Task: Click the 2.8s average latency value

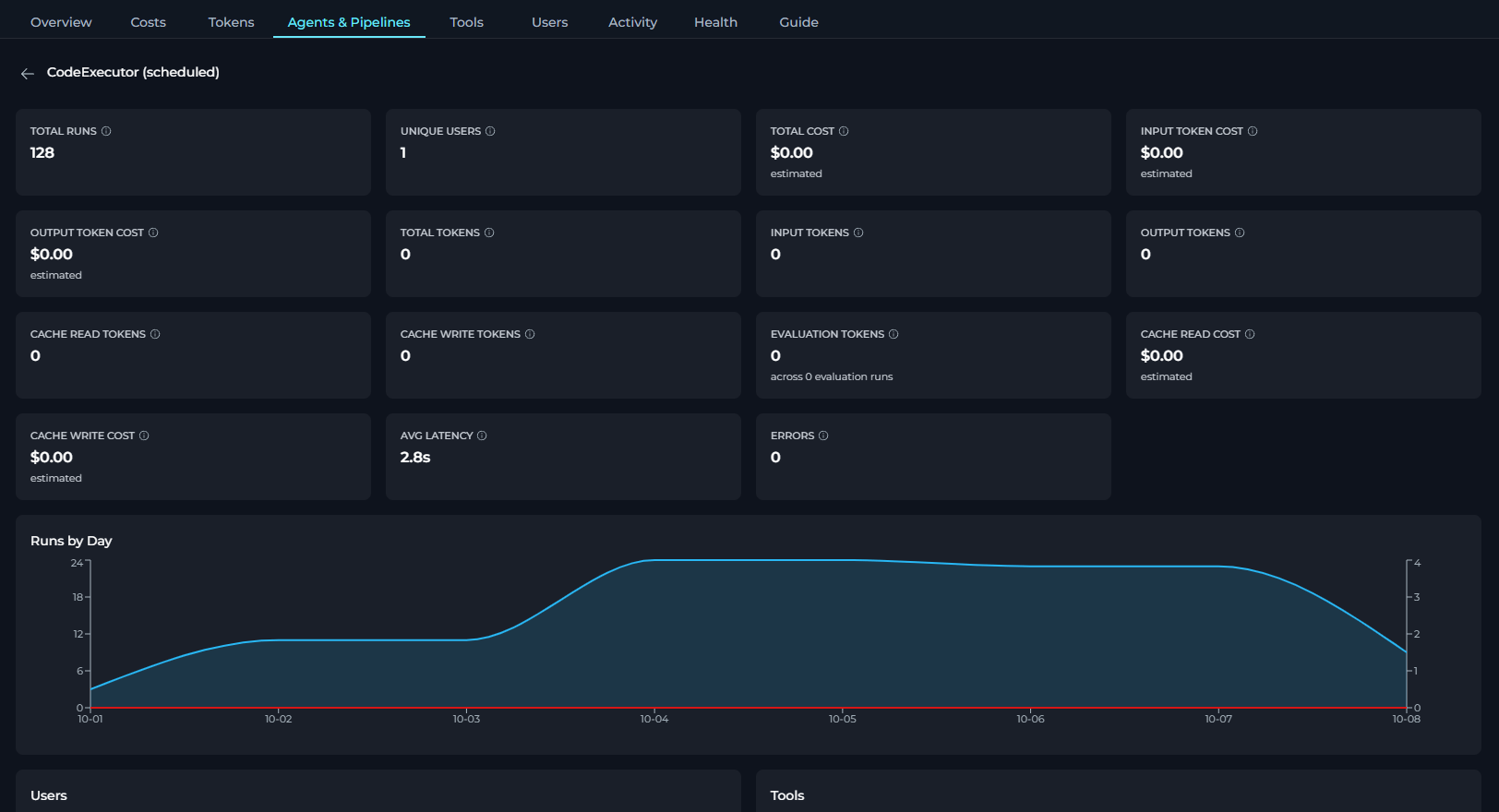Action: [415, 458]
